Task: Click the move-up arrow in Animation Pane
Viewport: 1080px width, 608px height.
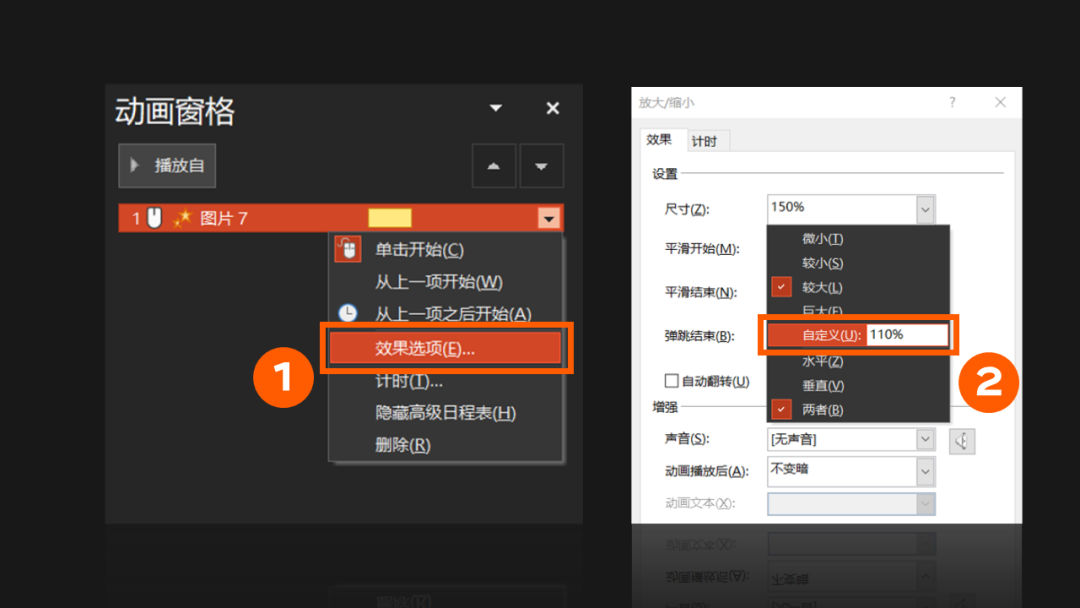Action: click(493, 166)
